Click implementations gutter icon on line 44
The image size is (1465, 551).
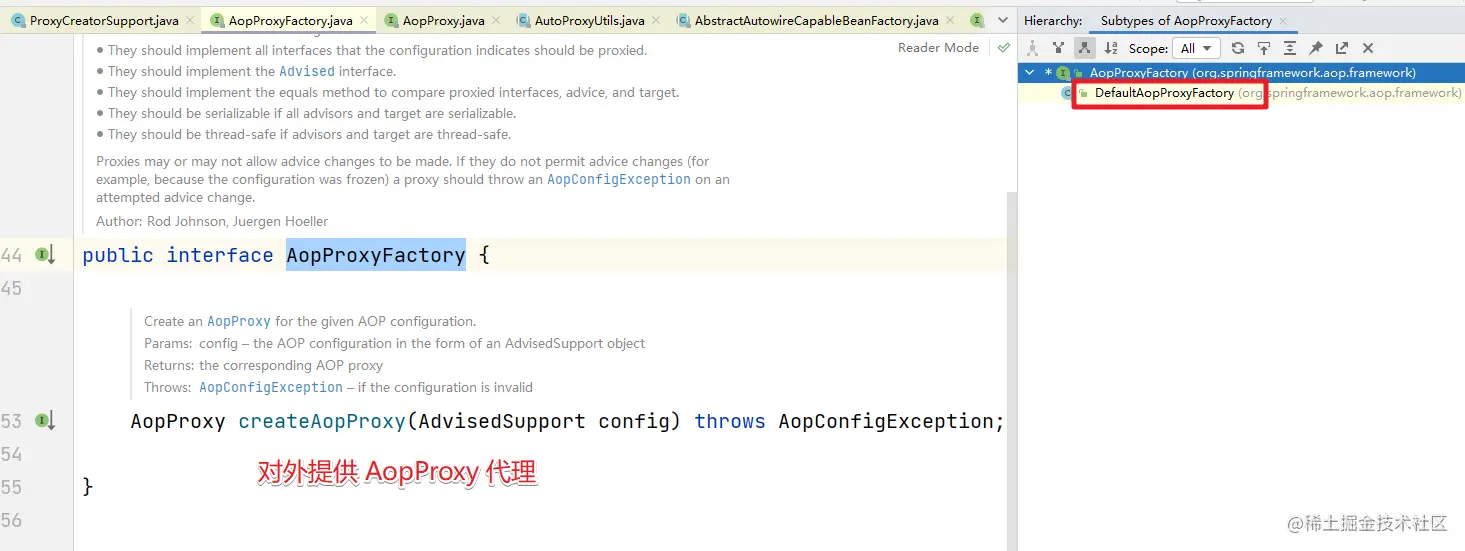tap(45, 255)
